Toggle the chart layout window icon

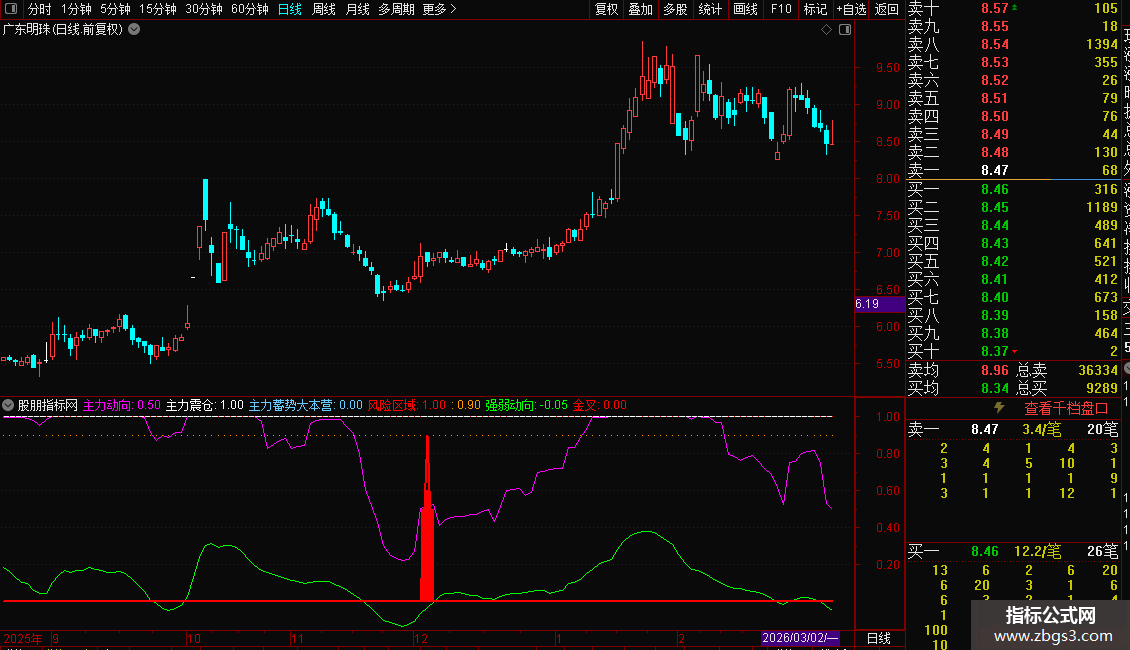[845, 30]
